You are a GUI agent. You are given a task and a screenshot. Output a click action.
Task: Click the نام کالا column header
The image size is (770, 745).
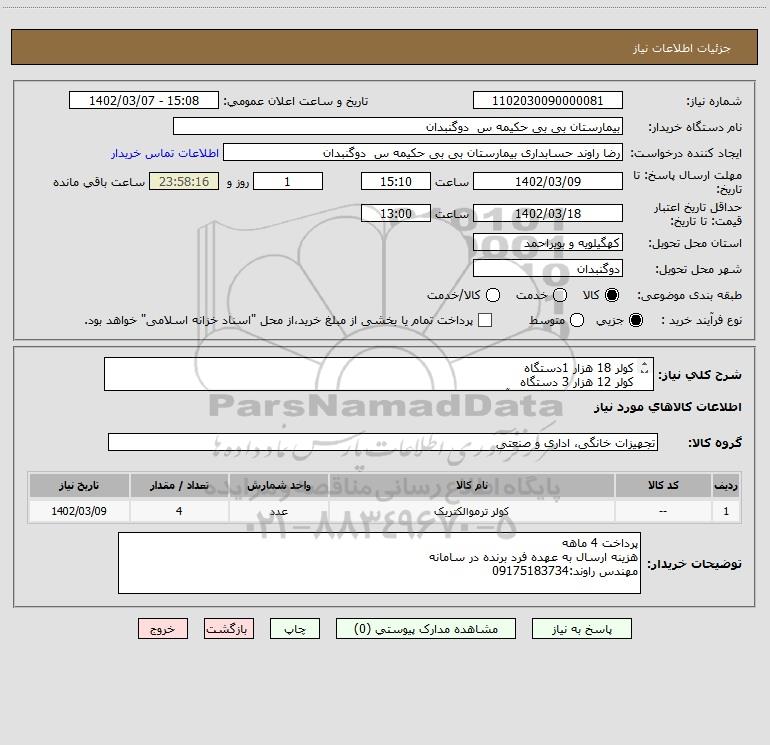coord(471,485)
